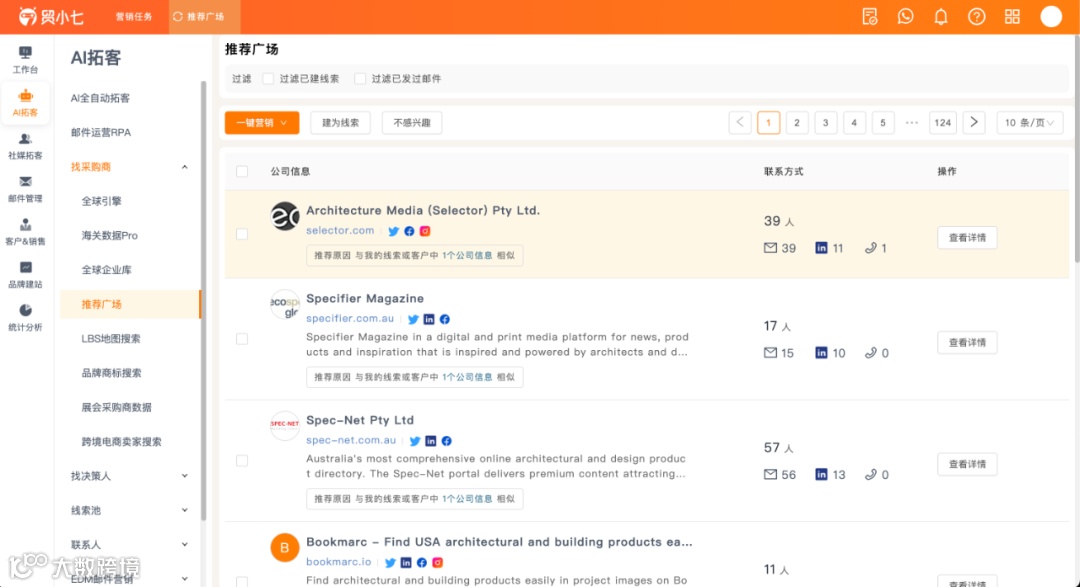Go to previous page arrow
Viewport: 1080px width, 587px height.
(x=740, y=123)
